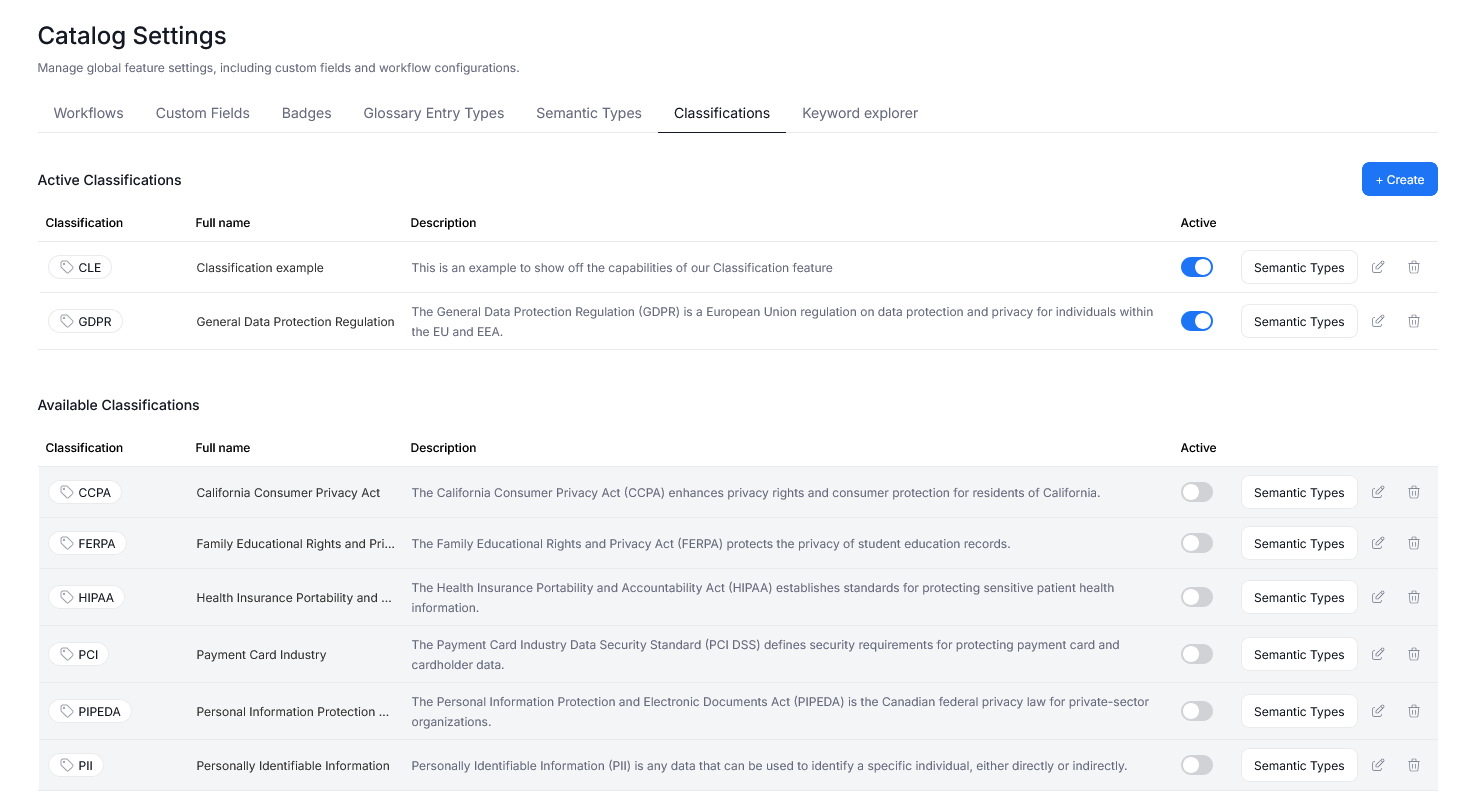Open the Keyword explorer tab
Screen dimensions: 1475x807
coord(860,113)
